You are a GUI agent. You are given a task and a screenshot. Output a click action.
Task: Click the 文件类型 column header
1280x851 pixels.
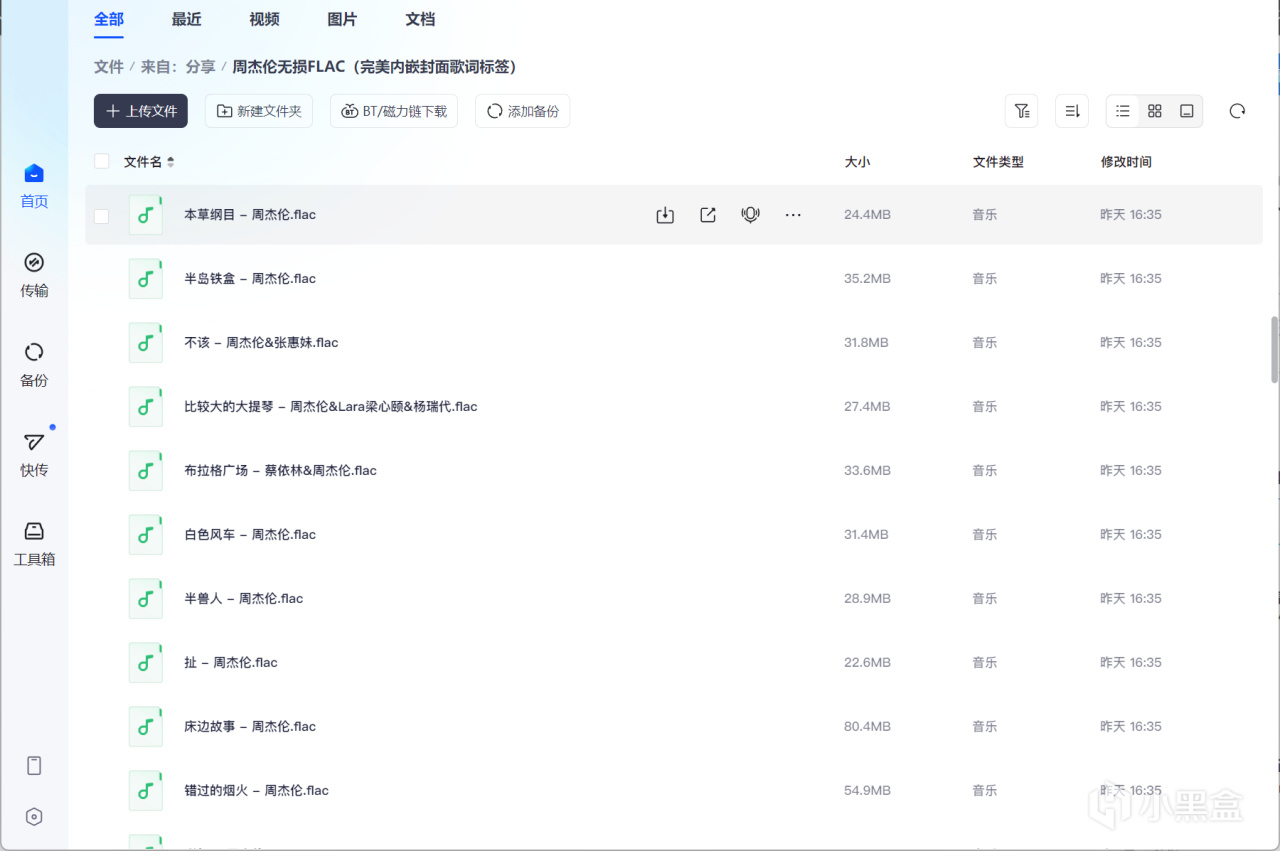(x=998, y=162)
